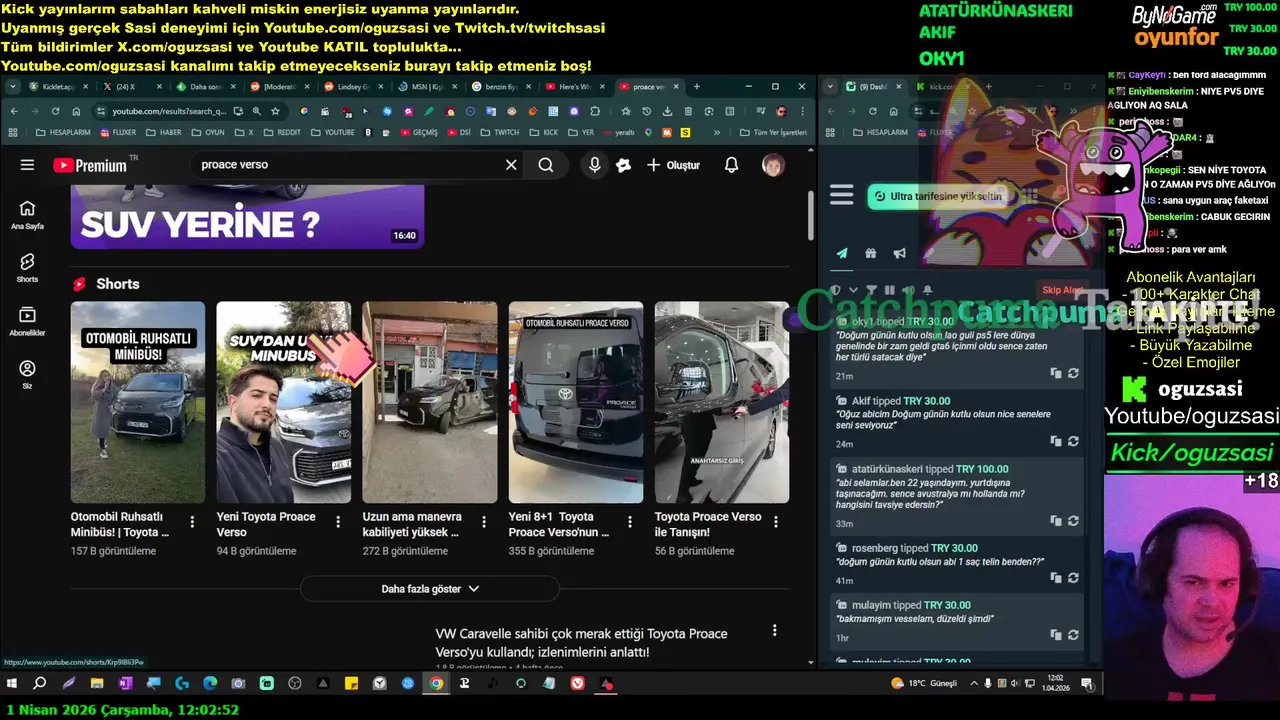
Task: Click the Oluştur create button
Action: (x=673, y=165)
